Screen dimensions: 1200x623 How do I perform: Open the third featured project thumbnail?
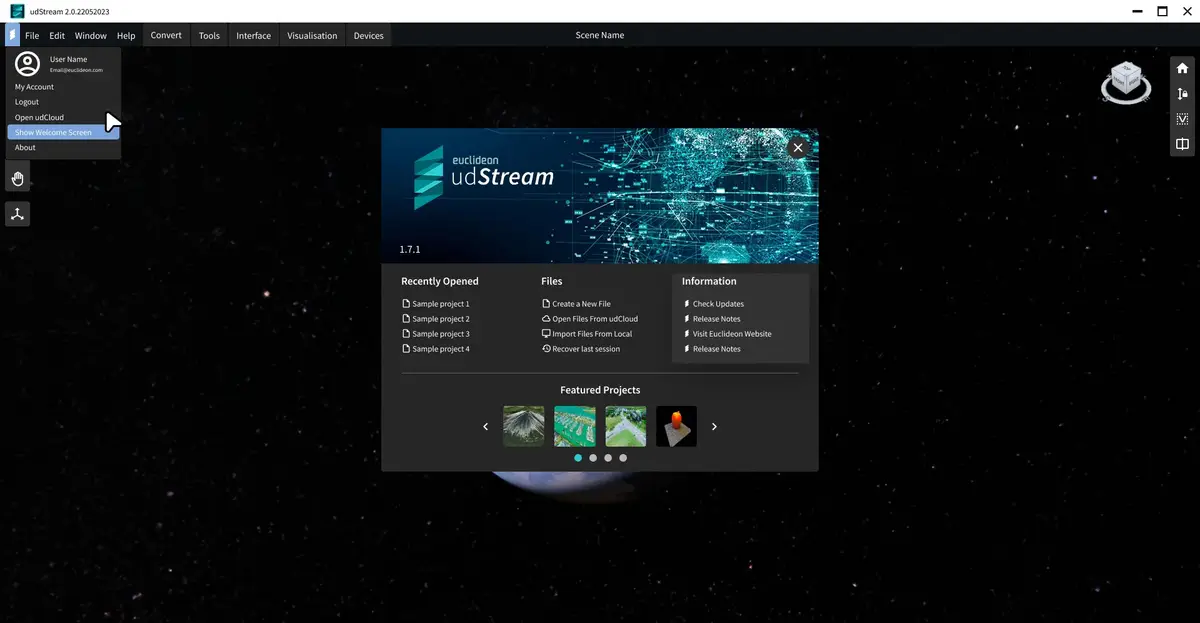[x=626, y=426]
